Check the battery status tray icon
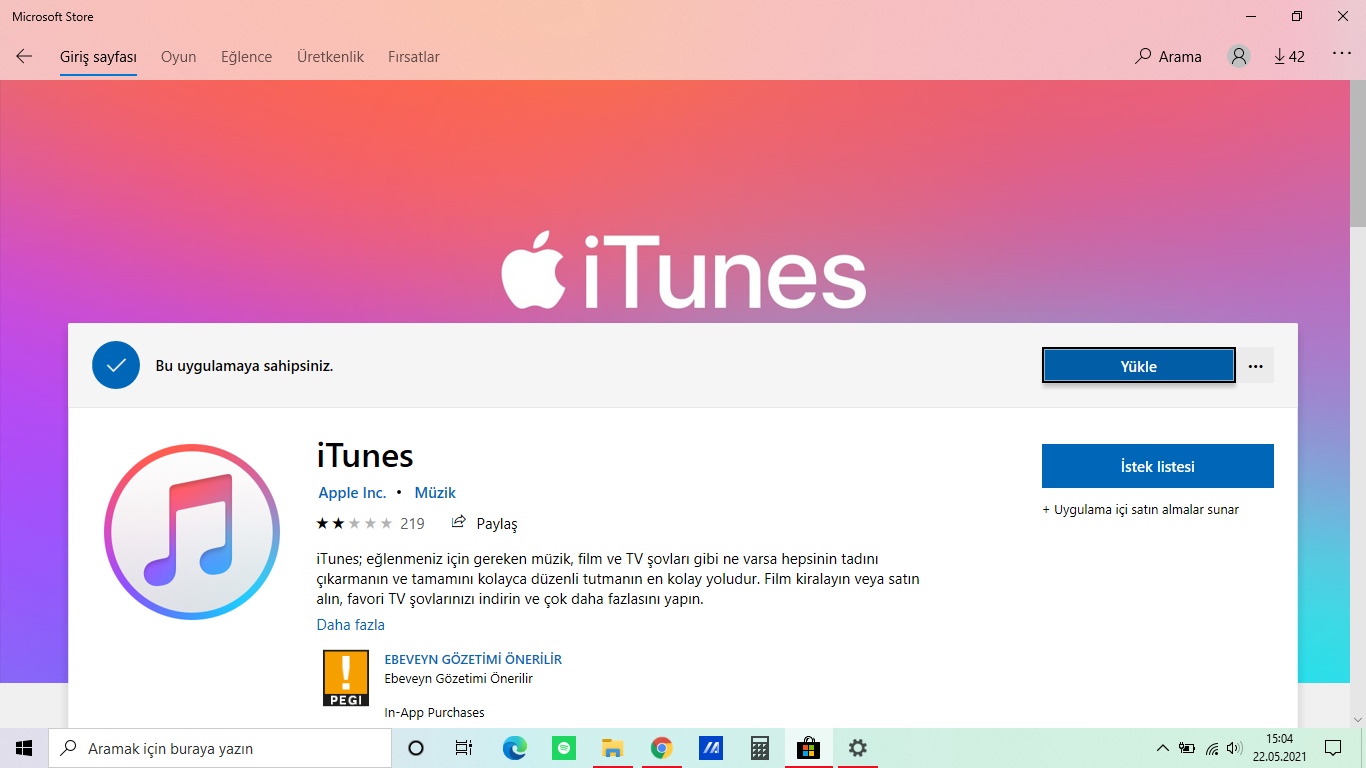 point(1188,748)
